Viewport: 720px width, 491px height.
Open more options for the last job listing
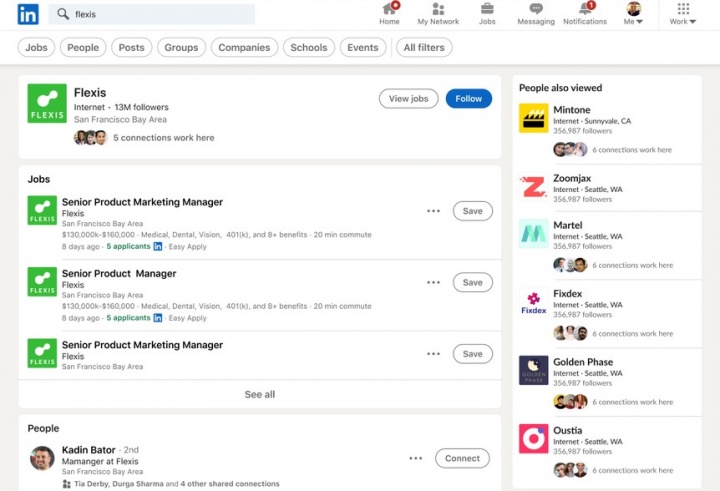(433, 354)
